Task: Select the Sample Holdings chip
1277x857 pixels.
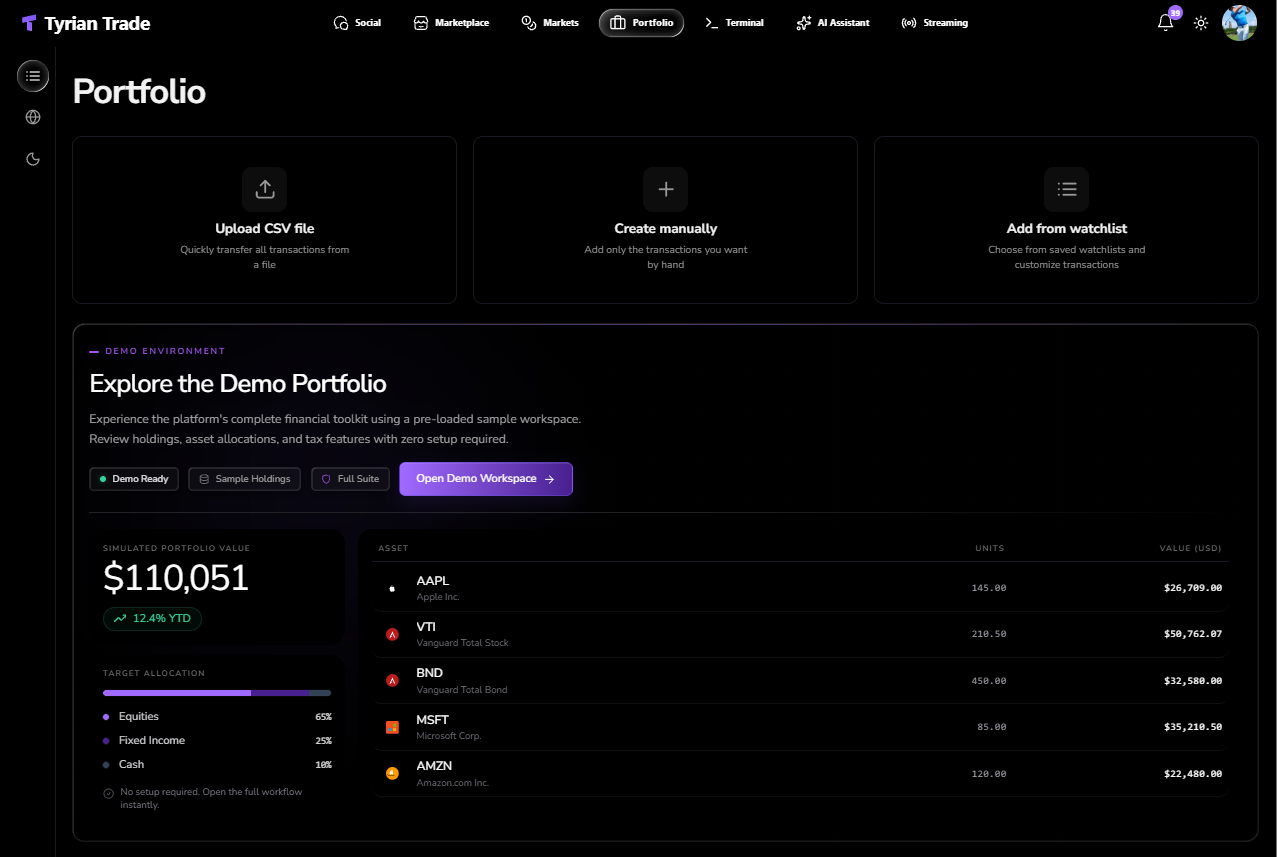Action: tap(245, 479)
